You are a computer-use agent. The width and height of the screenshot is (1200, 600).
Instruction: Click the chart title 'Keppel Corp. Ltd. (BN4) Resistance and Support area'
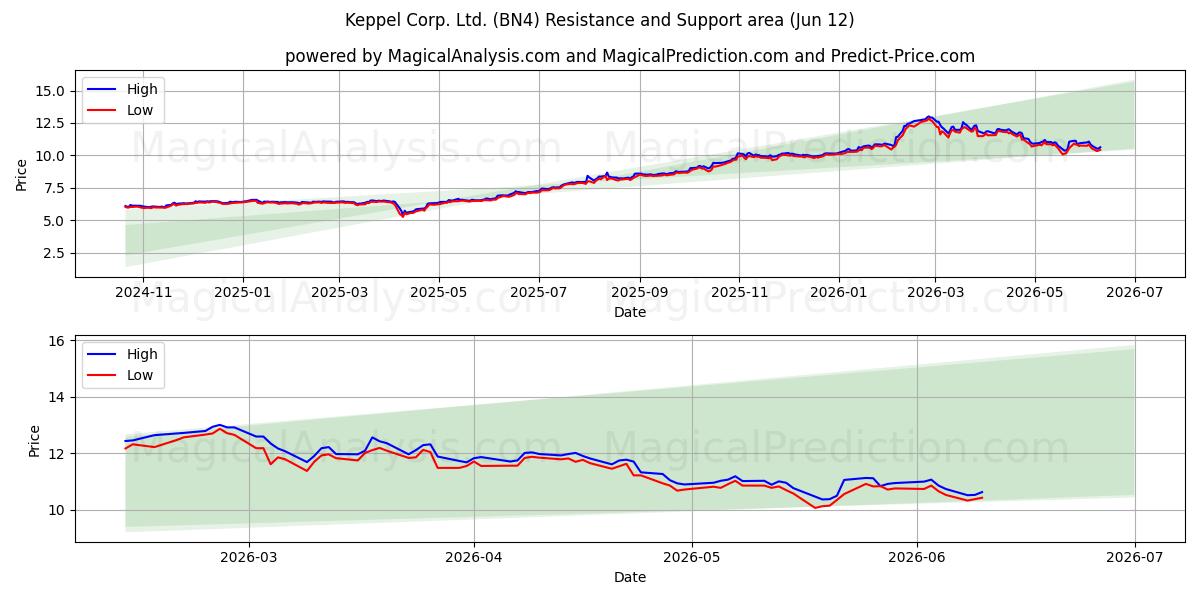tap(601, 20)
